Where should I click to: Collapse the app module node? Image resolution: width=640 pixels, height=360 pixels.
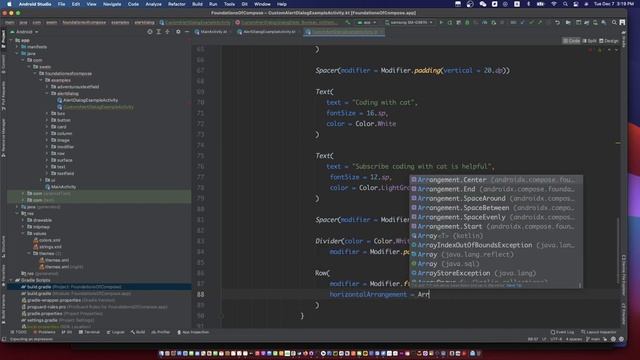point(11,40)
